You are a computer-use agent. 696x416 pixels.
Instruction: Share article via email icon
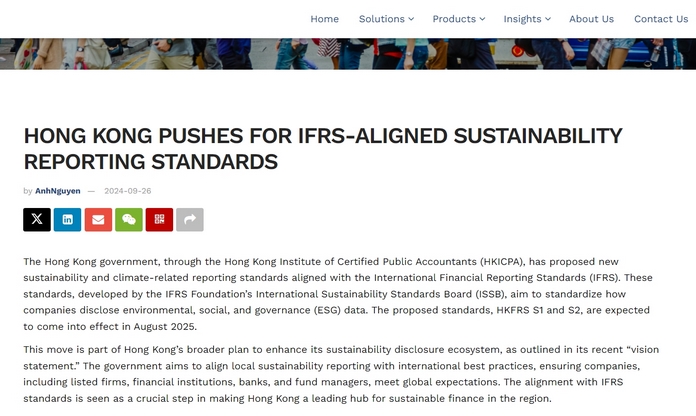pos(98,219)
